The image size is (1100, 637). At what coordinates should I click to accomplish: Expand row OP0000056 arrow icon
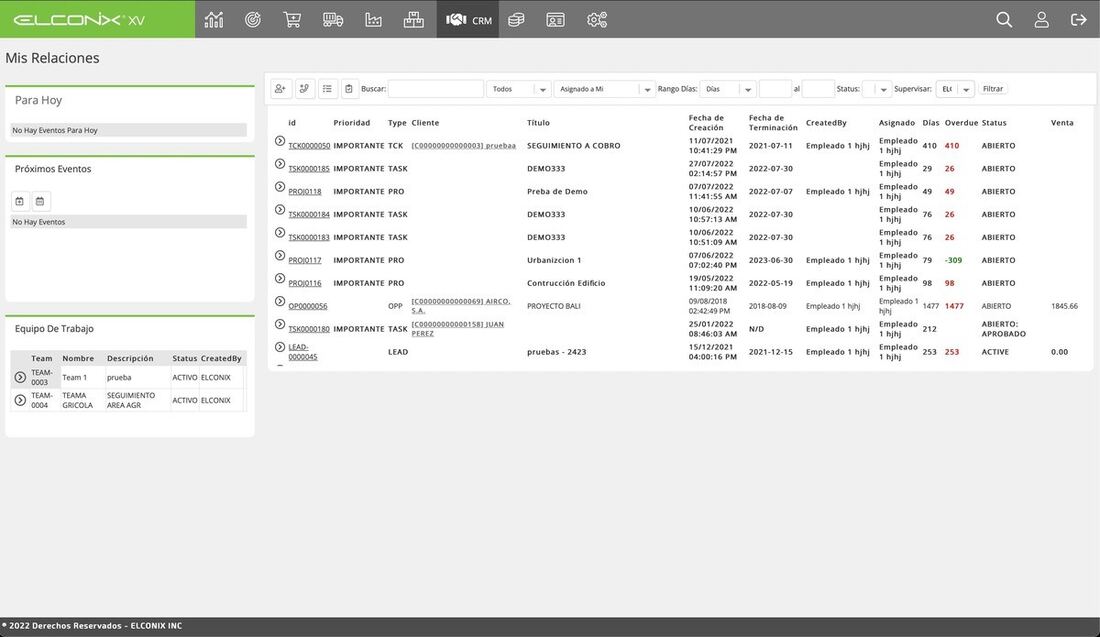tap(280, 301)
